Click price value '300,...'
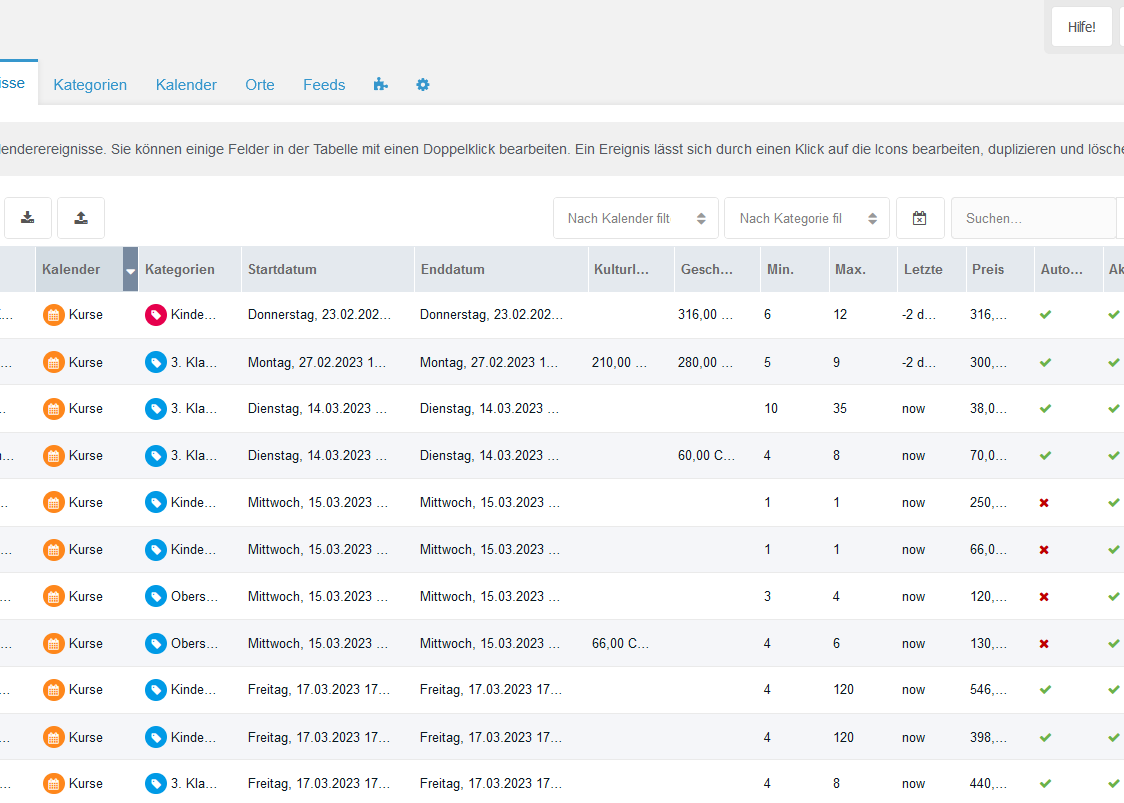The height and width of the screenshot is (803, 1124). click(x=988, y=362)
